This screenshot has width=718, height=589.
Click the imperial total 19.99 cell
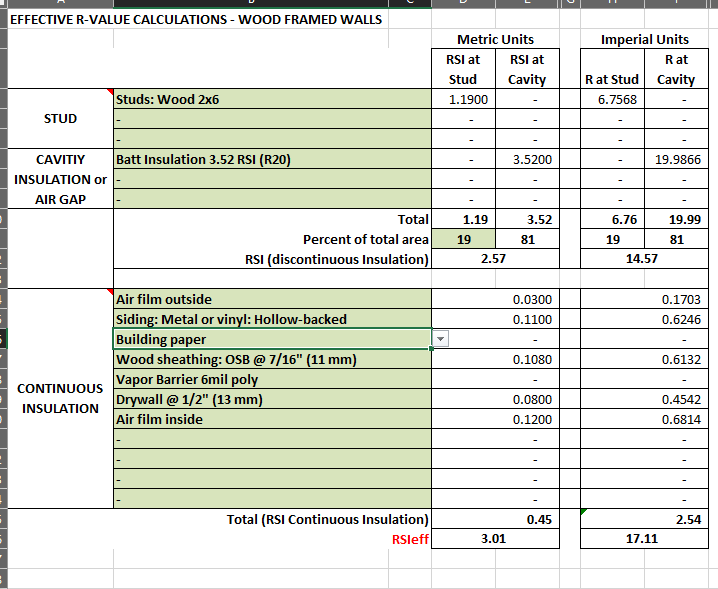click(676, 219)
